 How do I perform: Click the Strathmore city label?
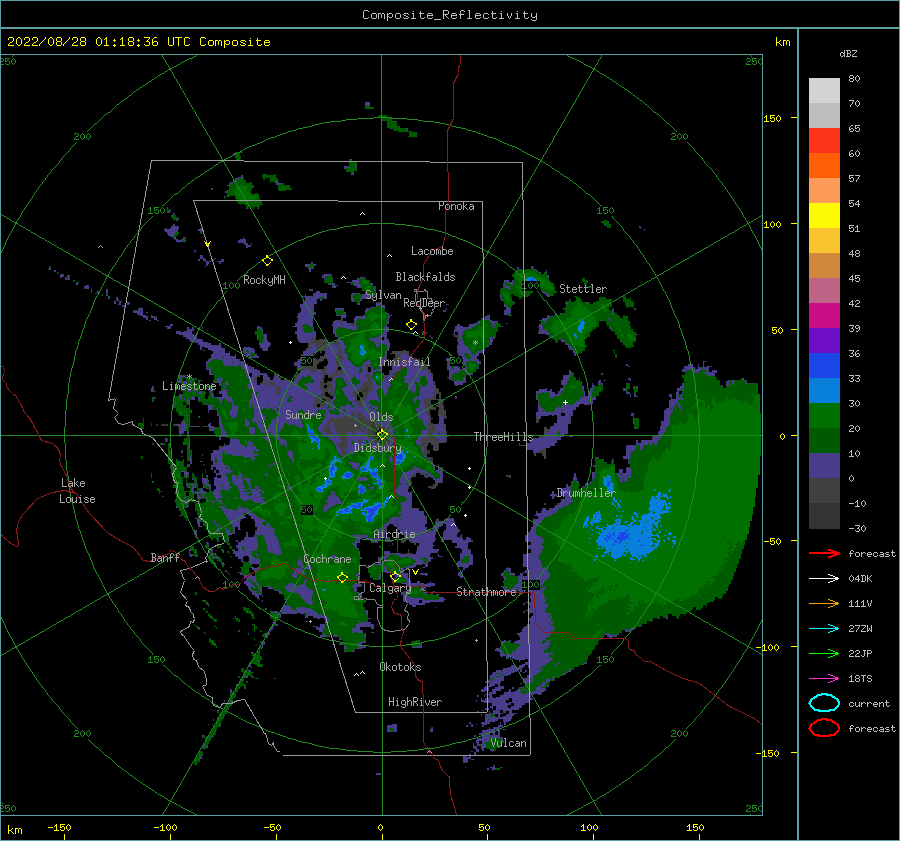(x=486, y=592)
